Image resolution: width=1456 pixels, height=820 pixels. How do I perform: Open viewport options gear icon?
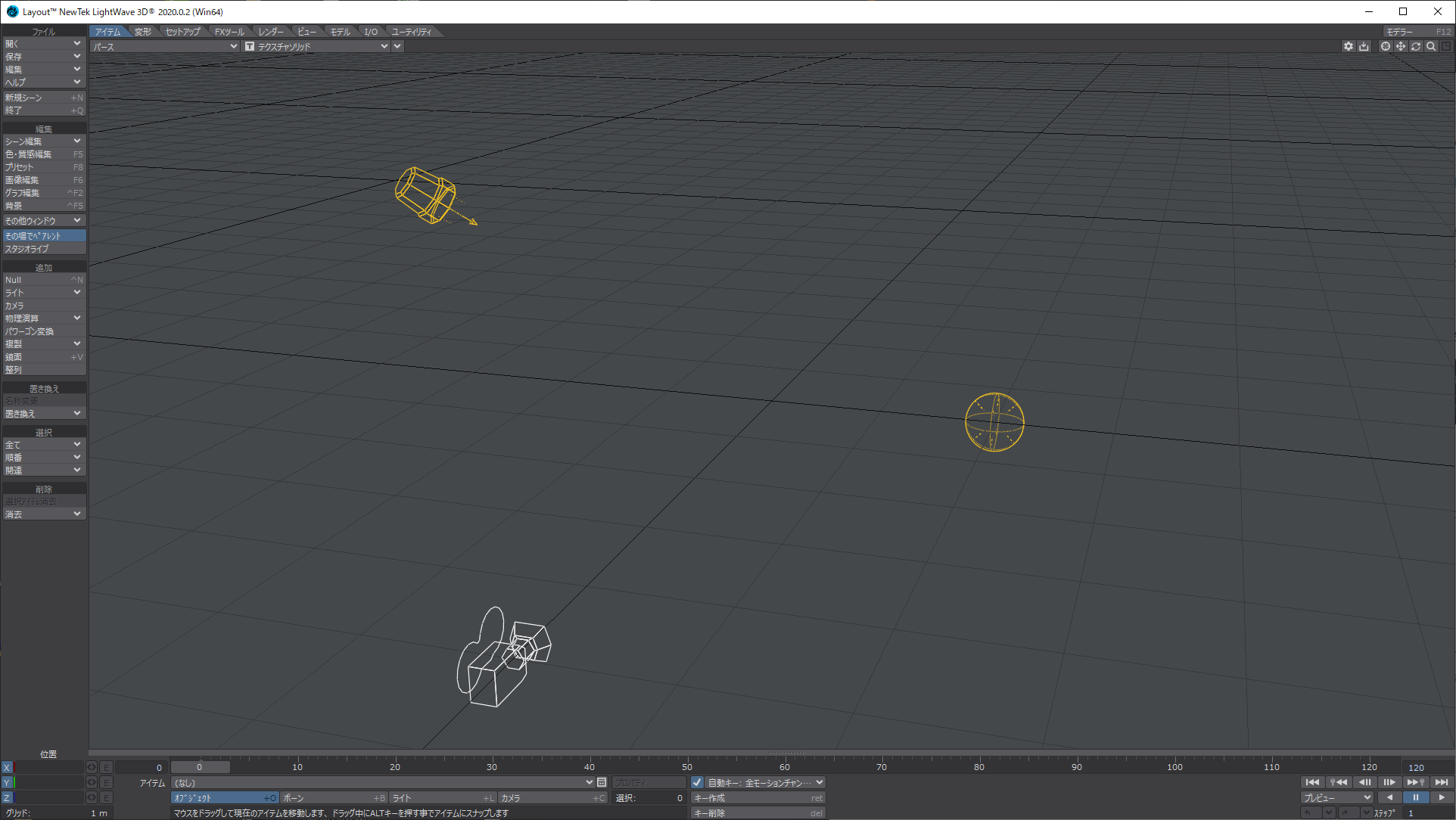tap(1349, 46)
